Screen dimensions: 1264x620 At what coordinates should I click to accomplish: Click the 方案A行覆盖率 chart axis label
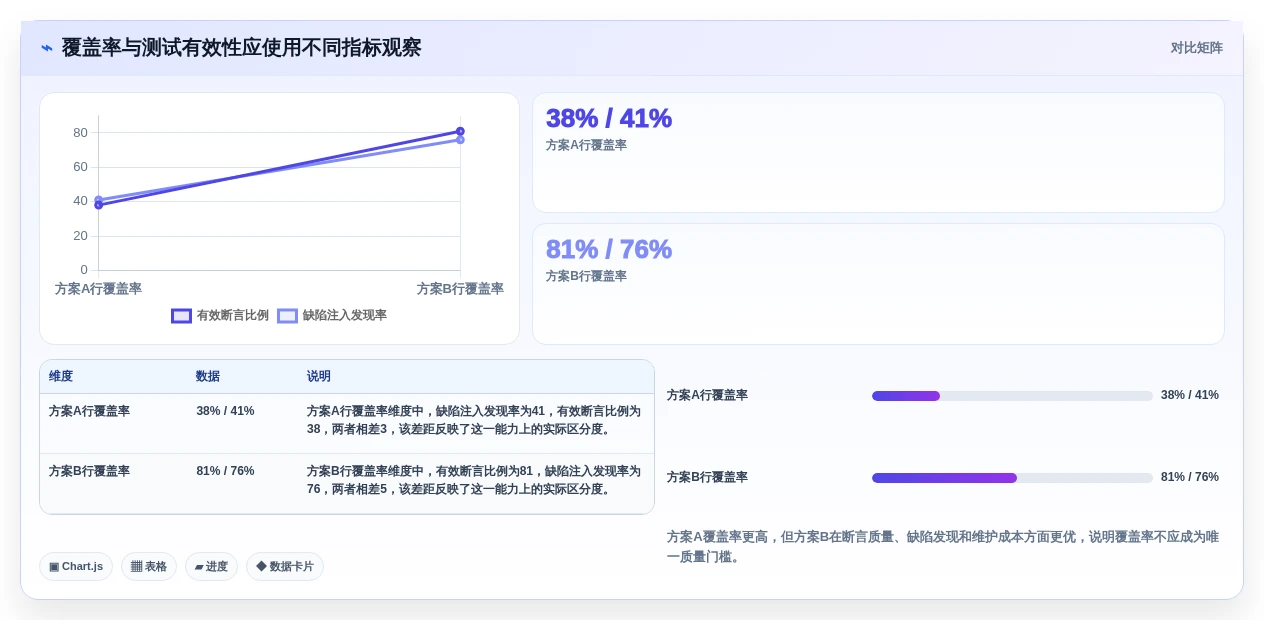point(98,289)
